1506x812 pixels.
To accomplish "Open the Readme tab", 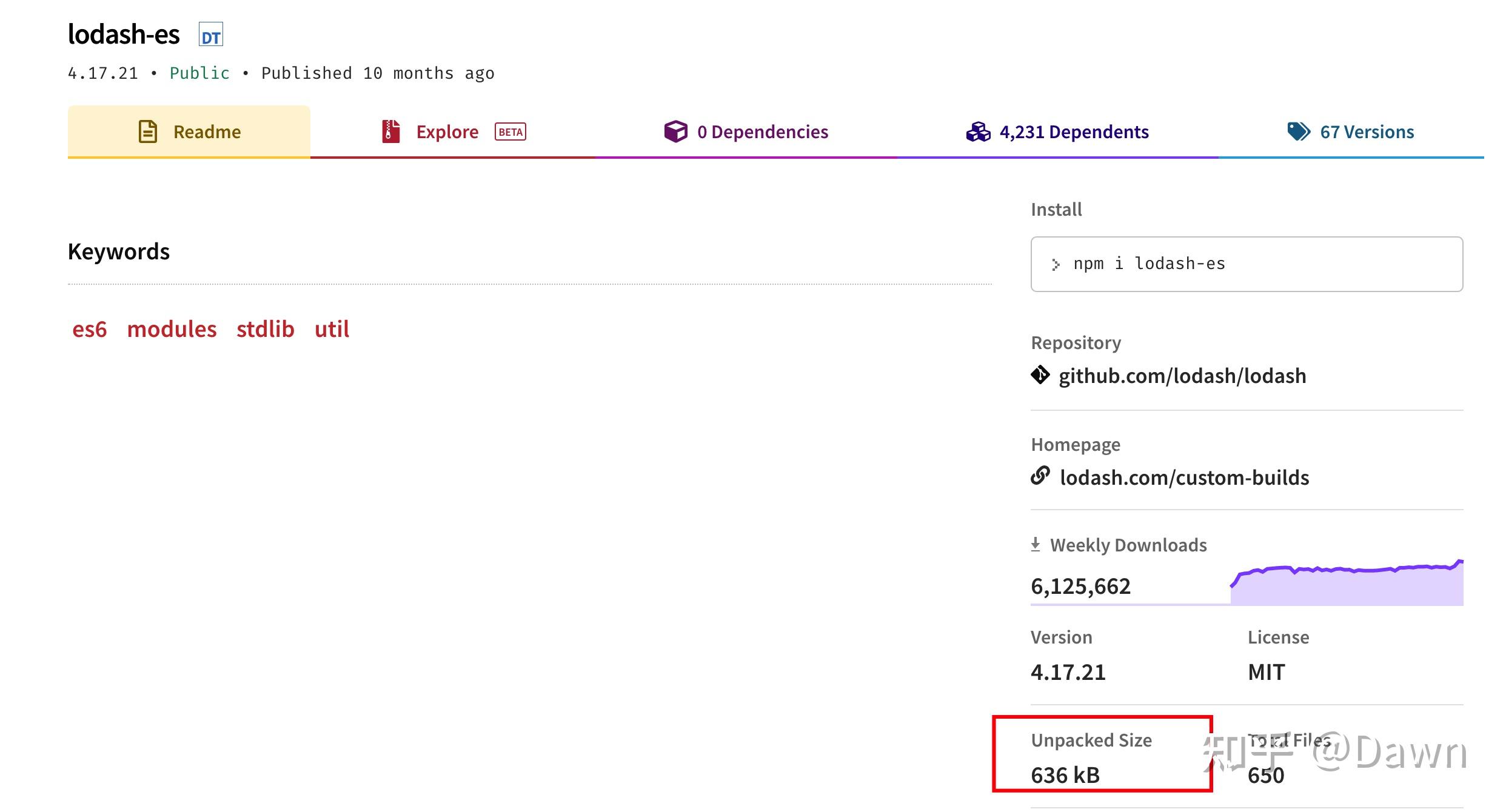I will [x=207, y=131].
